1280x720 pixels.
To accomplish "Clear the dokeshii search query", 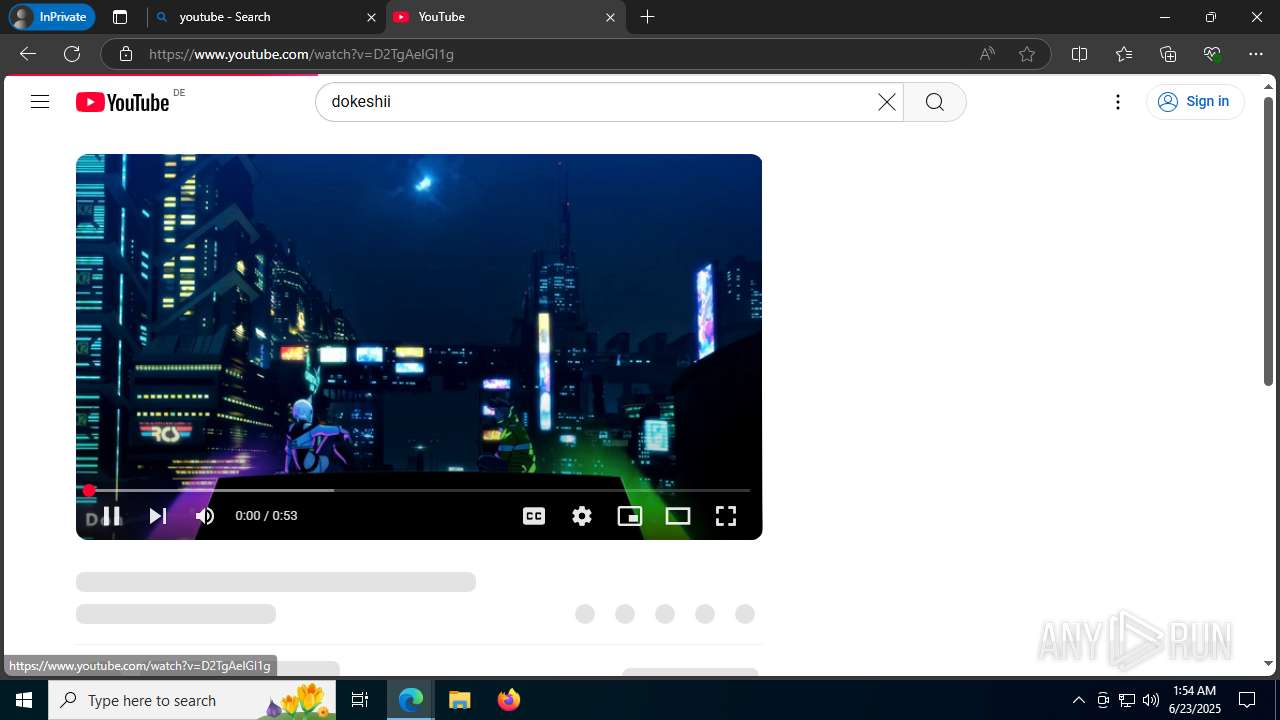I will pos(886,102).
